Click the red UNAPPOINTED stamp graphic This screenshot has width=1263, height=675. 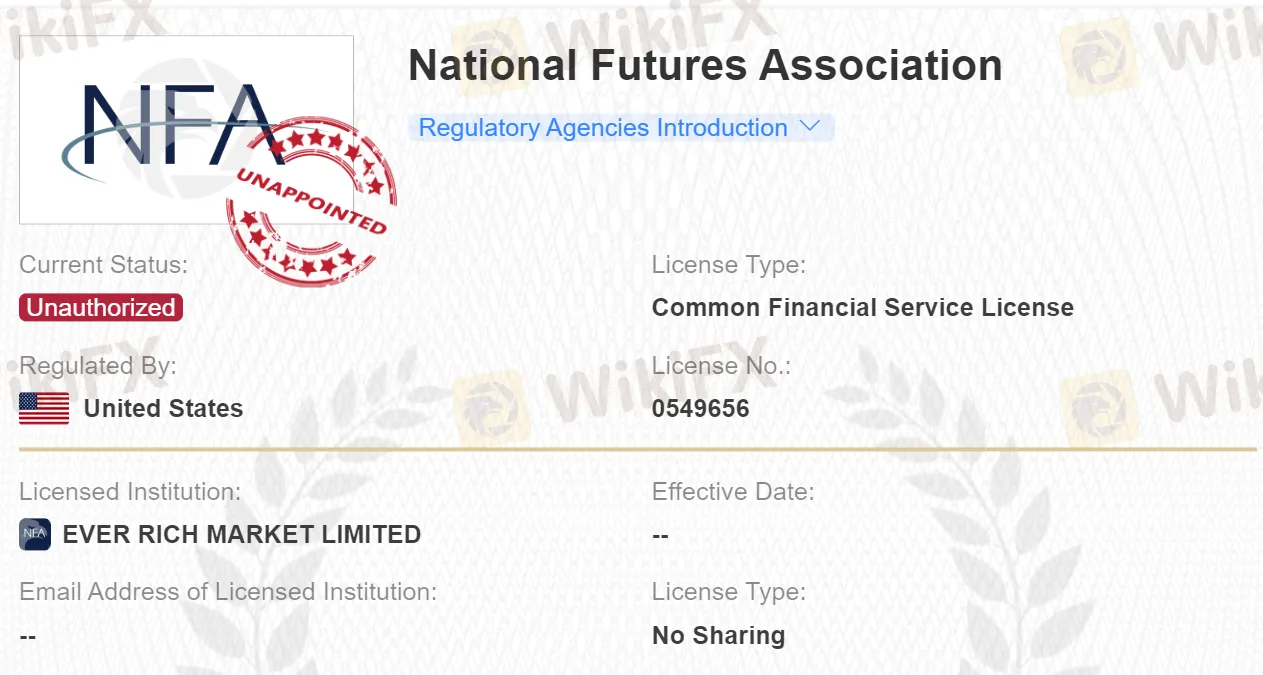pos(310,200)
